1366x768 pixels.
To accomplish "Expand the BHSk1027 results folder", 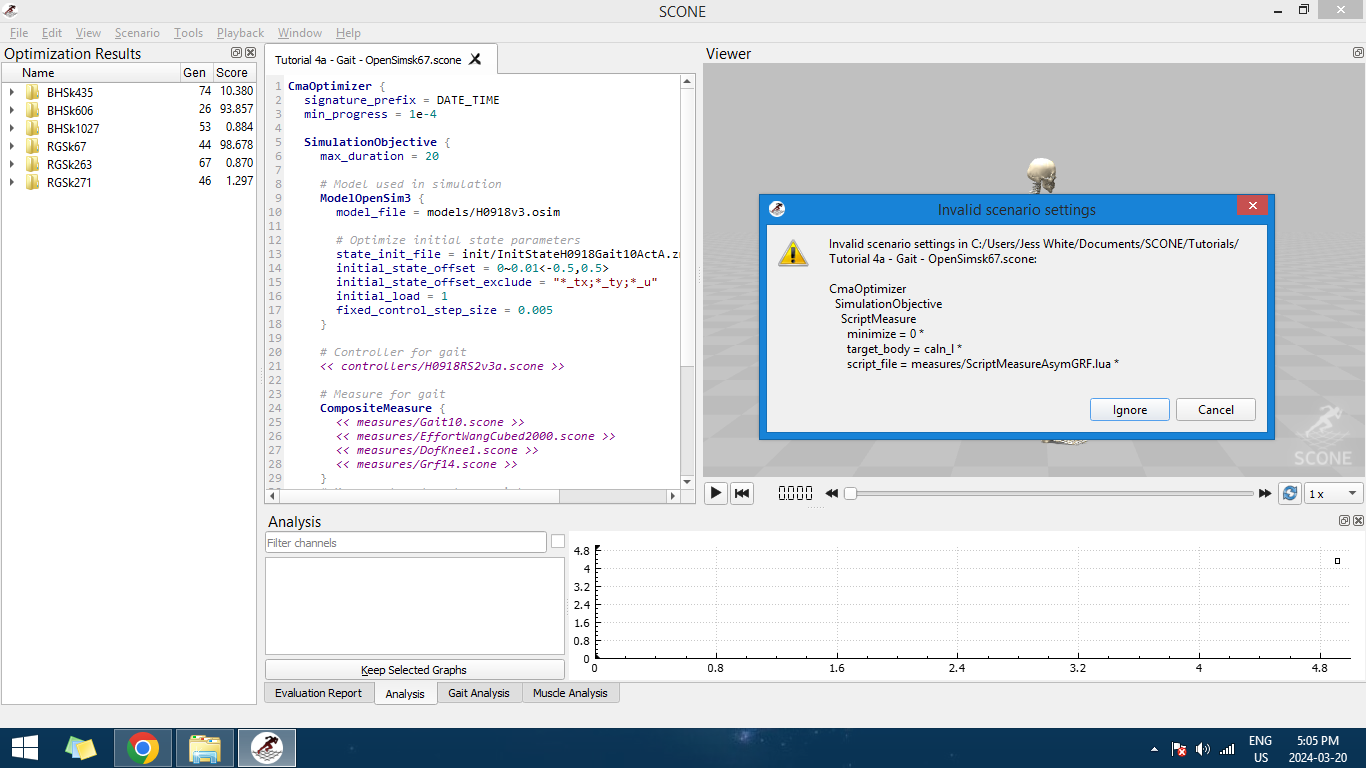I will (12, 128).
